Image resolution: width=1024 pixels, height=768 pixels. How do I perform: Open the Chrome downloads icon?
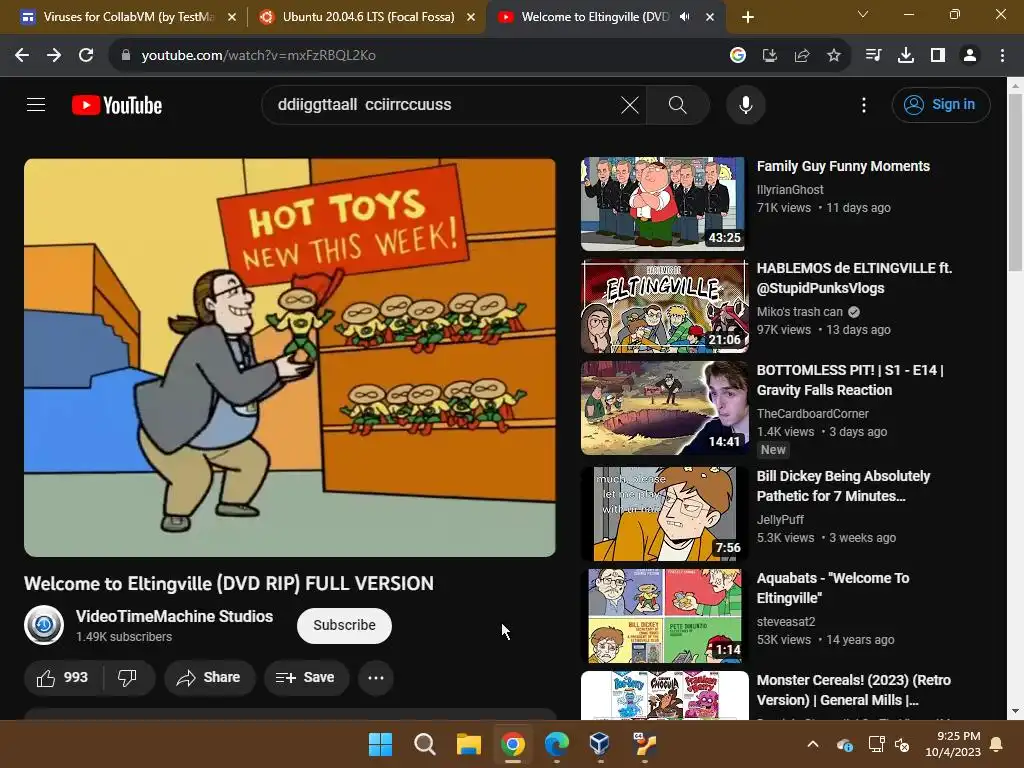click(x=906, y=56)
